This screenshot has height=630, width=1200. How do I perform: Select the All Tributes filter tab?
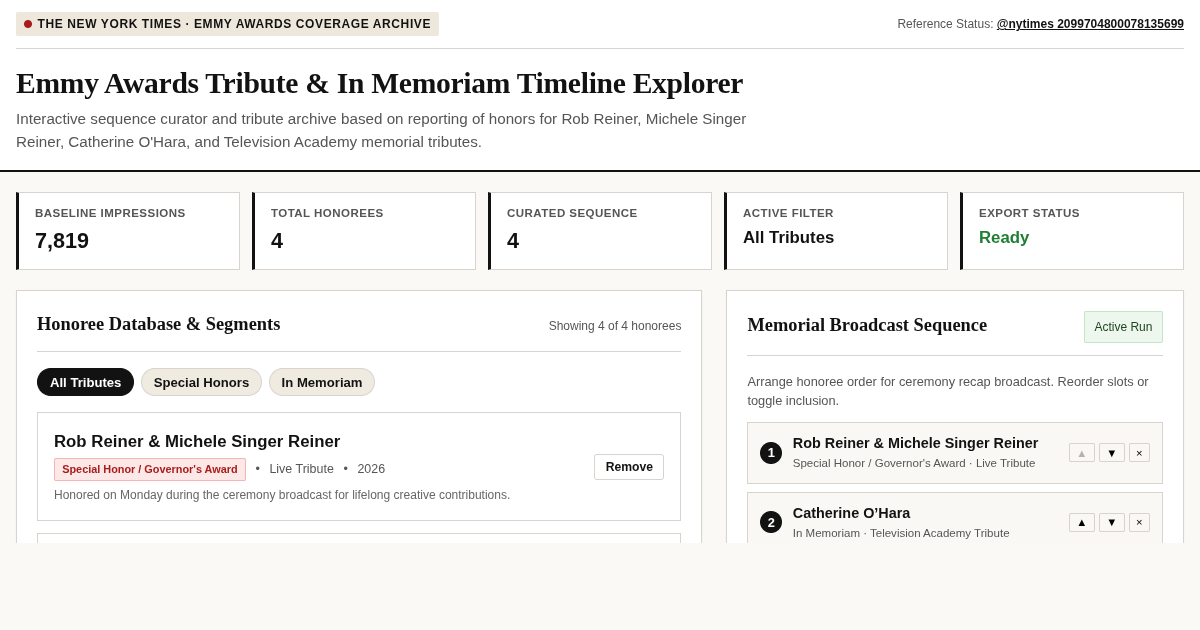(85, 382)
